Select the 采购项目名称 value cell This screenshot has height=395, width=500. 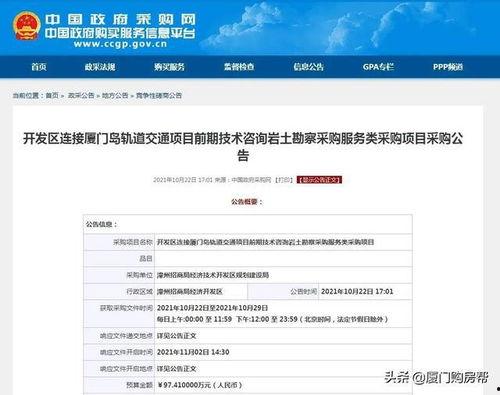click(x=283, y=242)
